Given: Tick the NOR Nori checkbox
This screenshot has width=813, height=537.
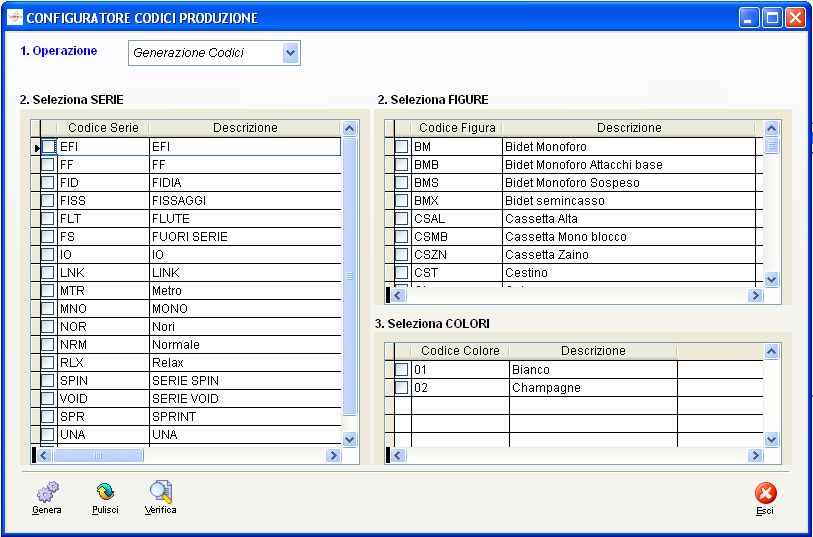Looking at the screenshot, I should coord(48,327).
